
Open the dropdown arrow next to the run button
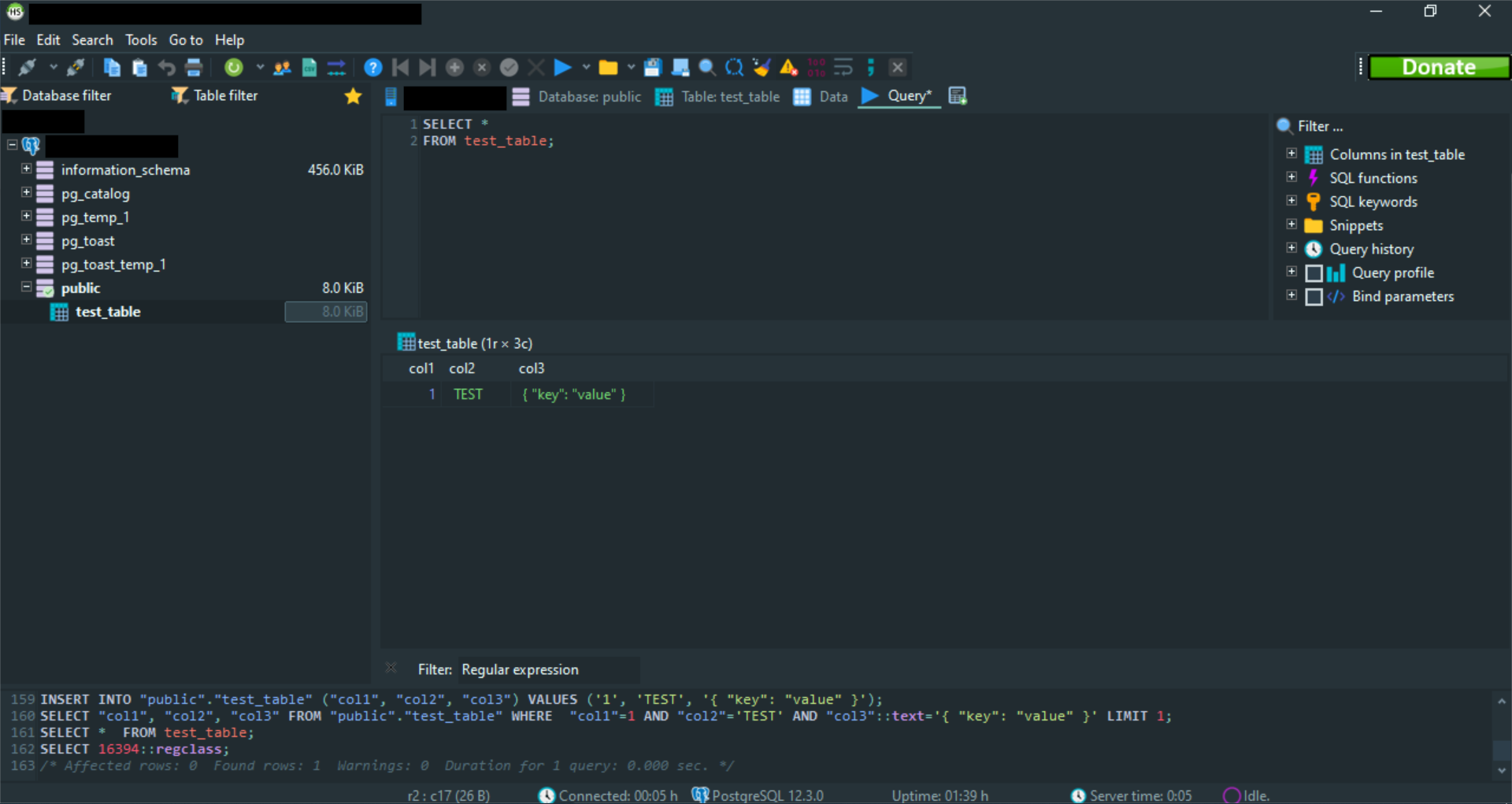pos(586,68)
